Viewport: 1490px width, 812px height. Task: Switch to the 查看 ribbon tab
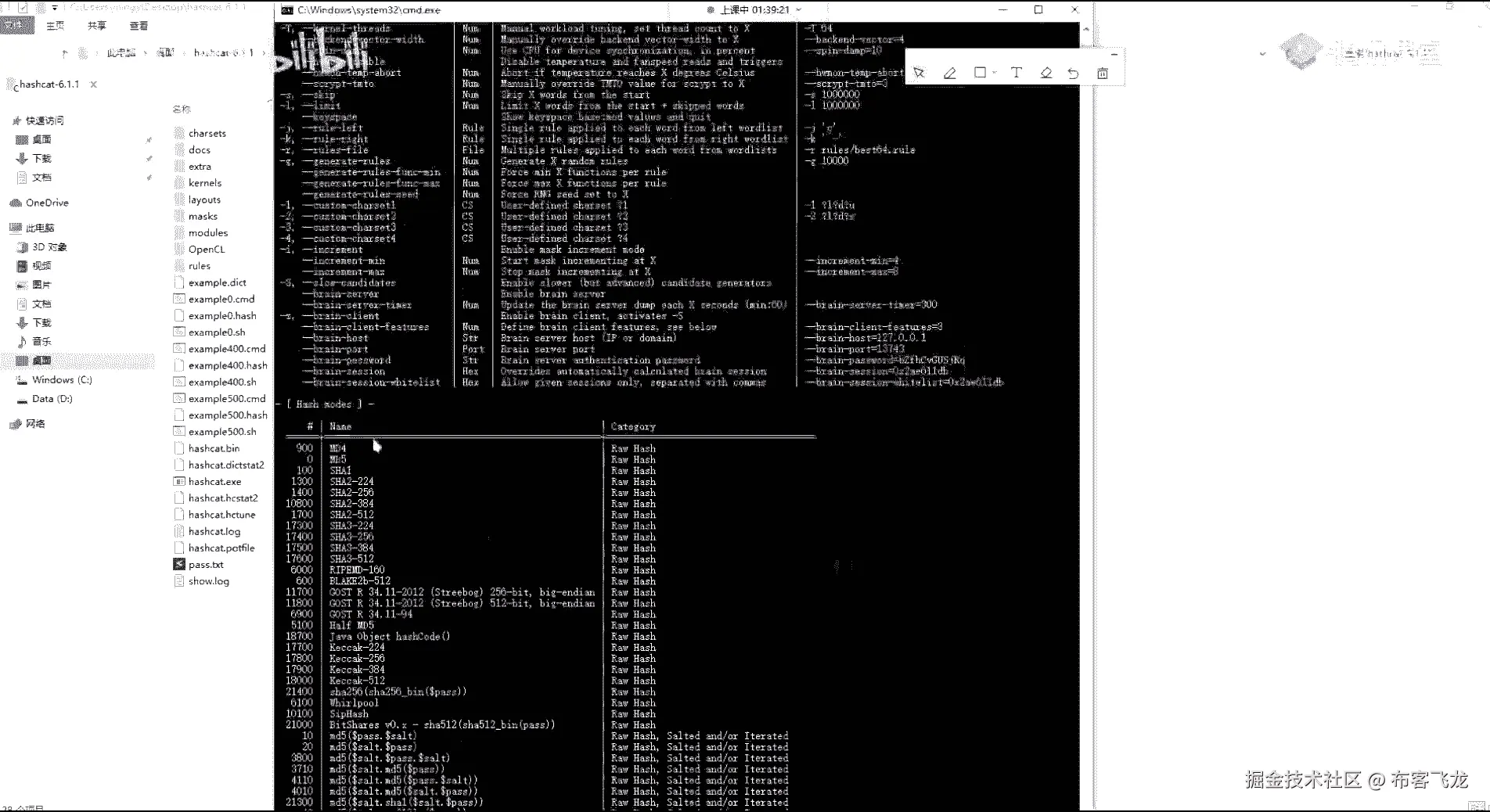click(x=139, y=26)
